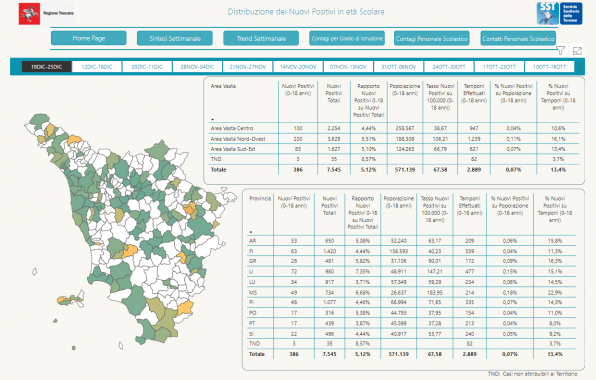Screen dimensions: 596x380
Task: Select the 12DIC-18DIC week
Action: click(97, 67)
